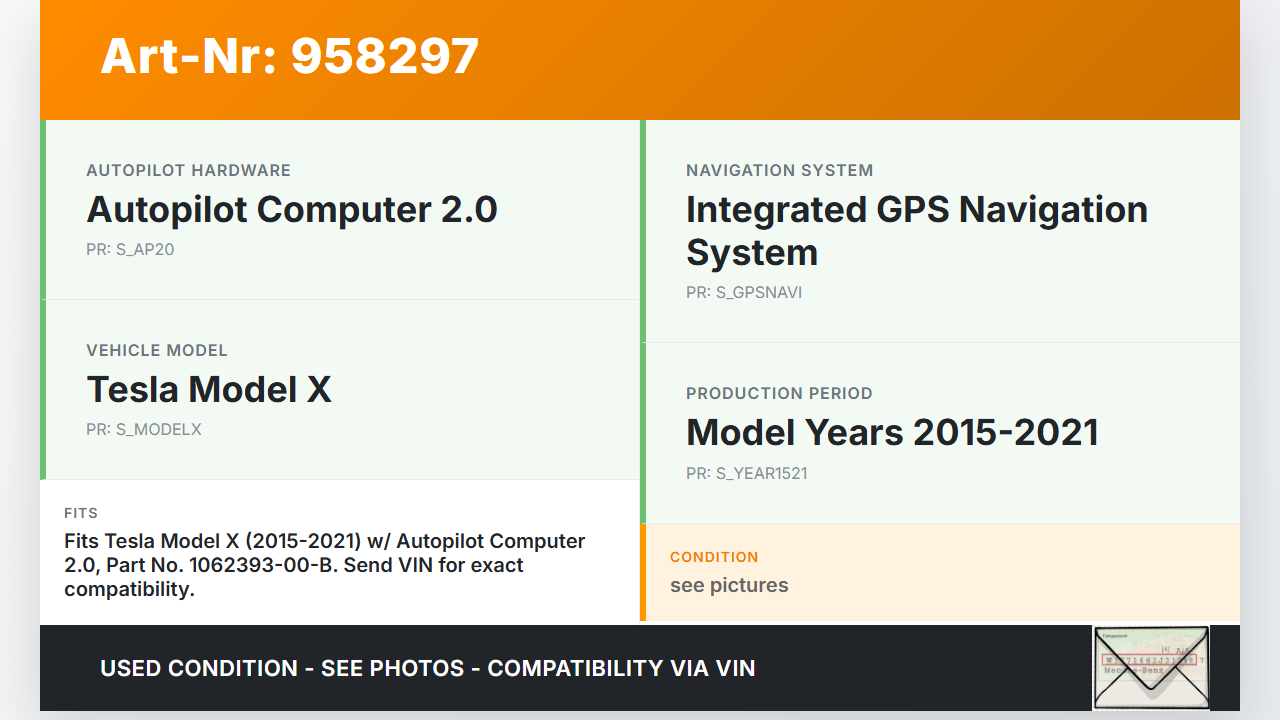
Task: Click the PR: S_AP20 code
Action: 130,249
